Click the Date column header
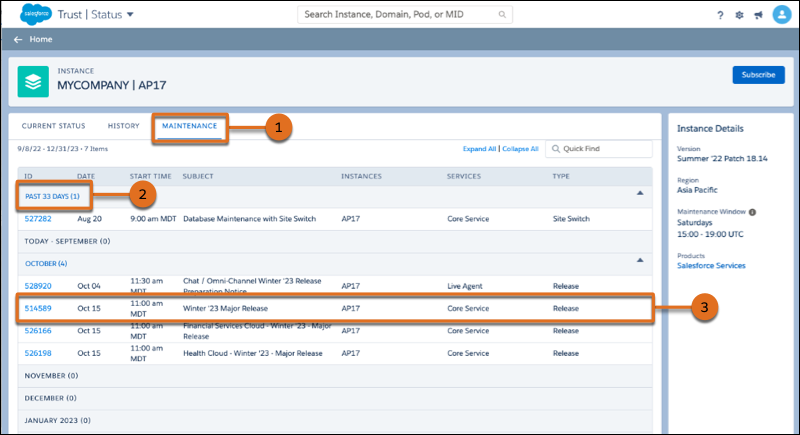This screenshot has width=800, height=435. coord(86,176)
